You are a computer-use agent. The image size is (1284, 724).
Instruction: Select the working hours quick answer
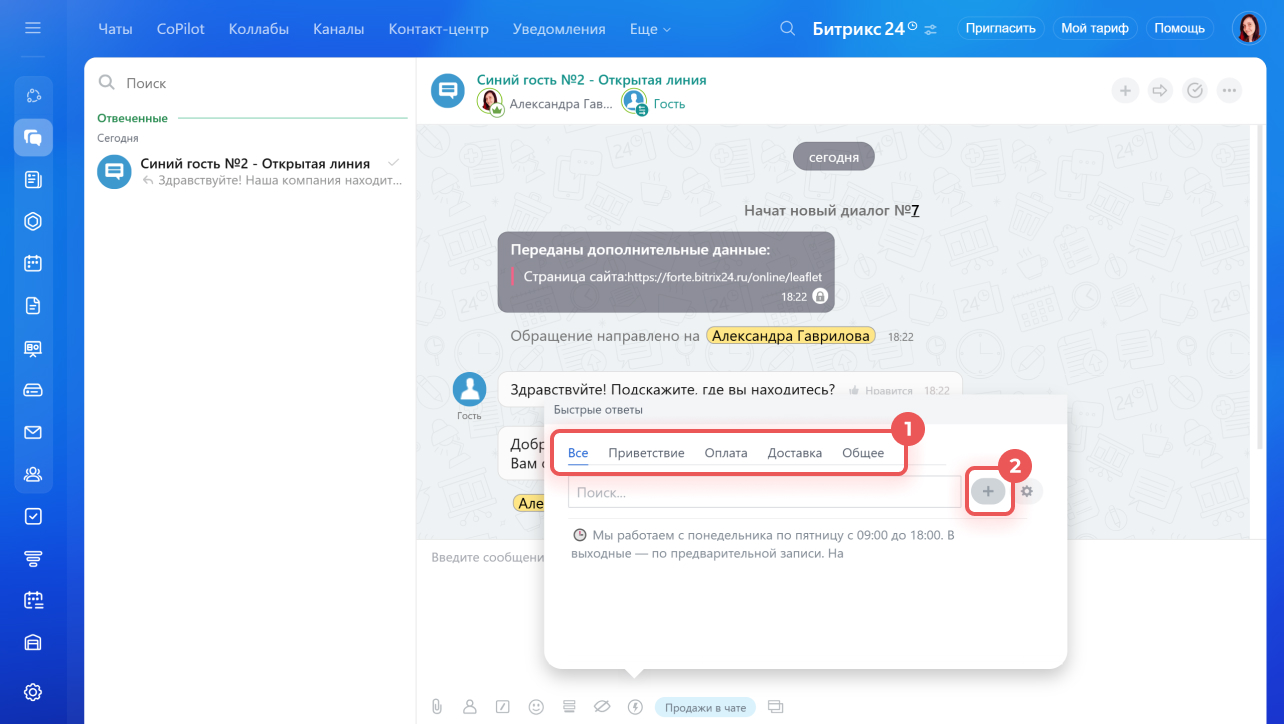tap(764, 543)
